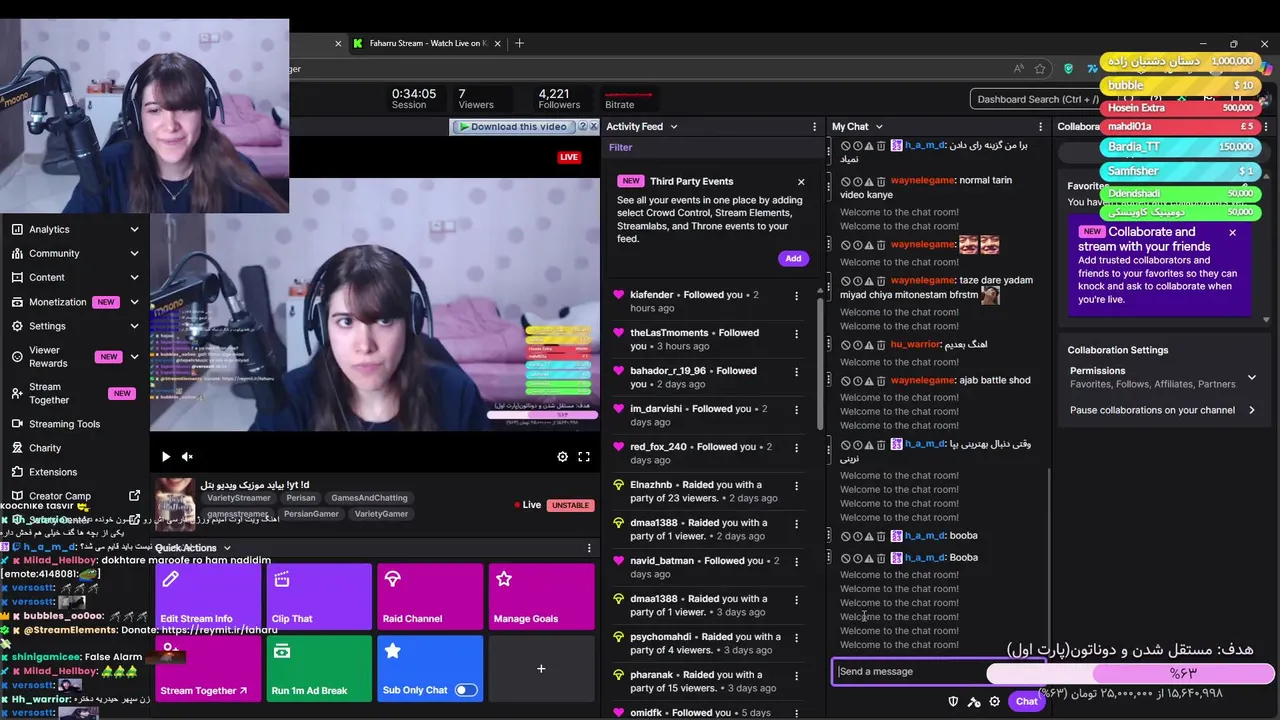The image size is (1280, 720).
Task: Click the Edit Stream Info pencil icon
Action: 170,579
